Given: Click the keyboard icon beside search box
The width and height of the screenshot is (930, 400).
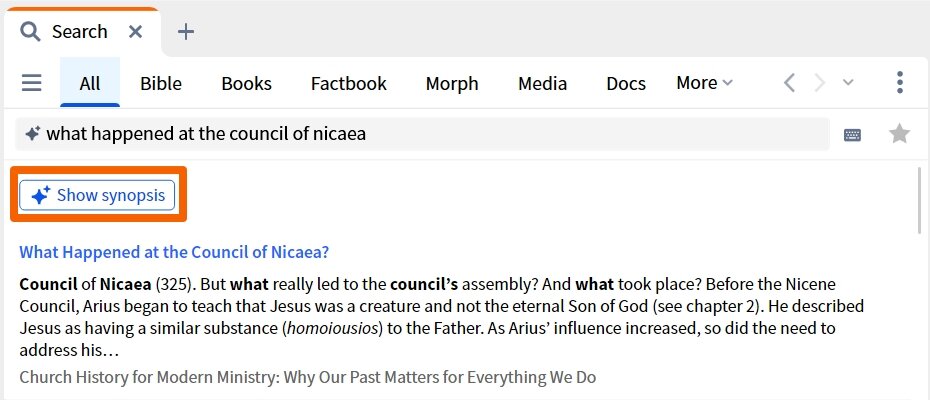Looking at the screenshot, I should coord(853,134).
